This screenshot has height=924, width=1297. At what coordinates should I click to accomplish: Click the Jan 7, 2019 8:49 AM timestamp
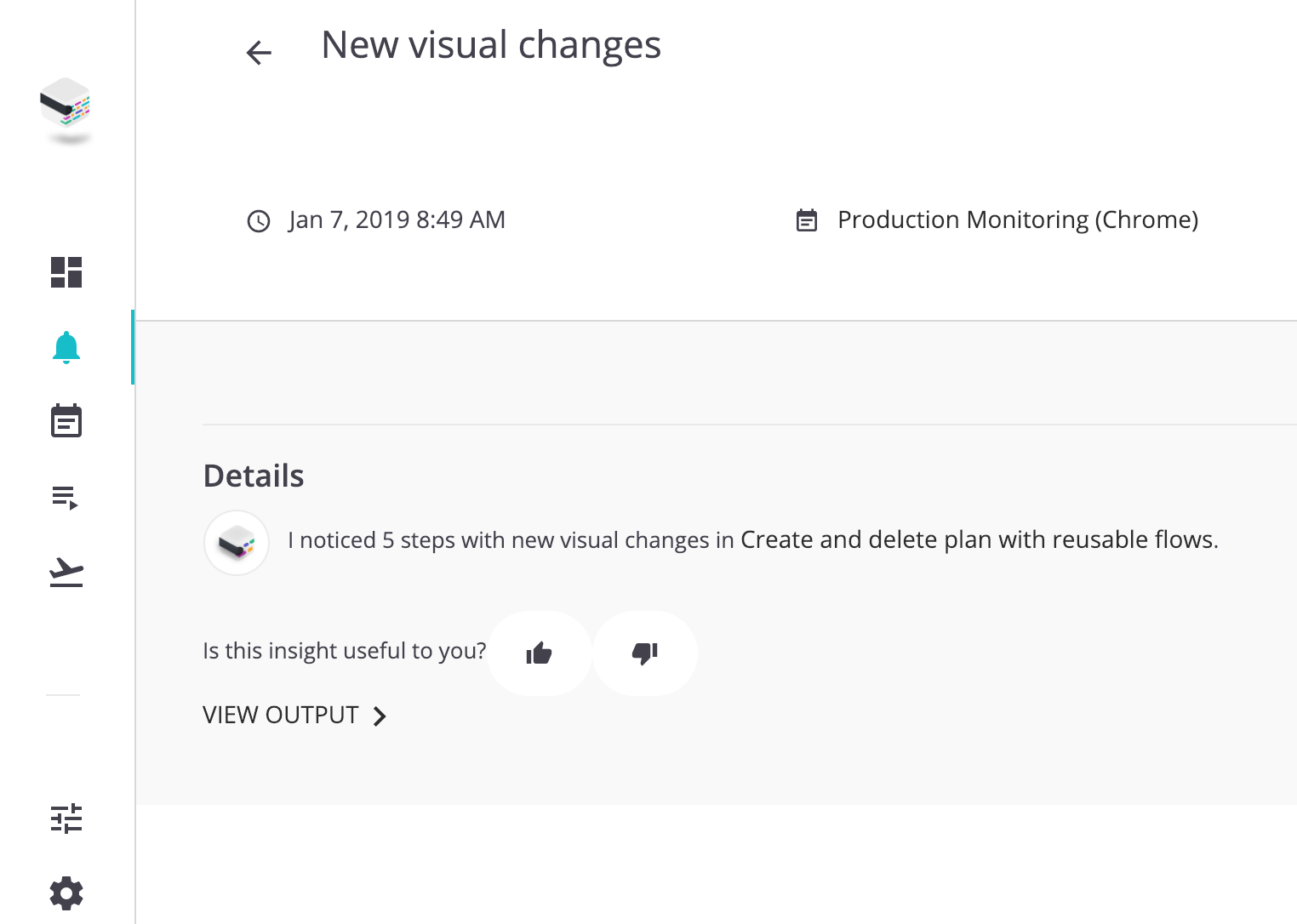coord(397,220)
